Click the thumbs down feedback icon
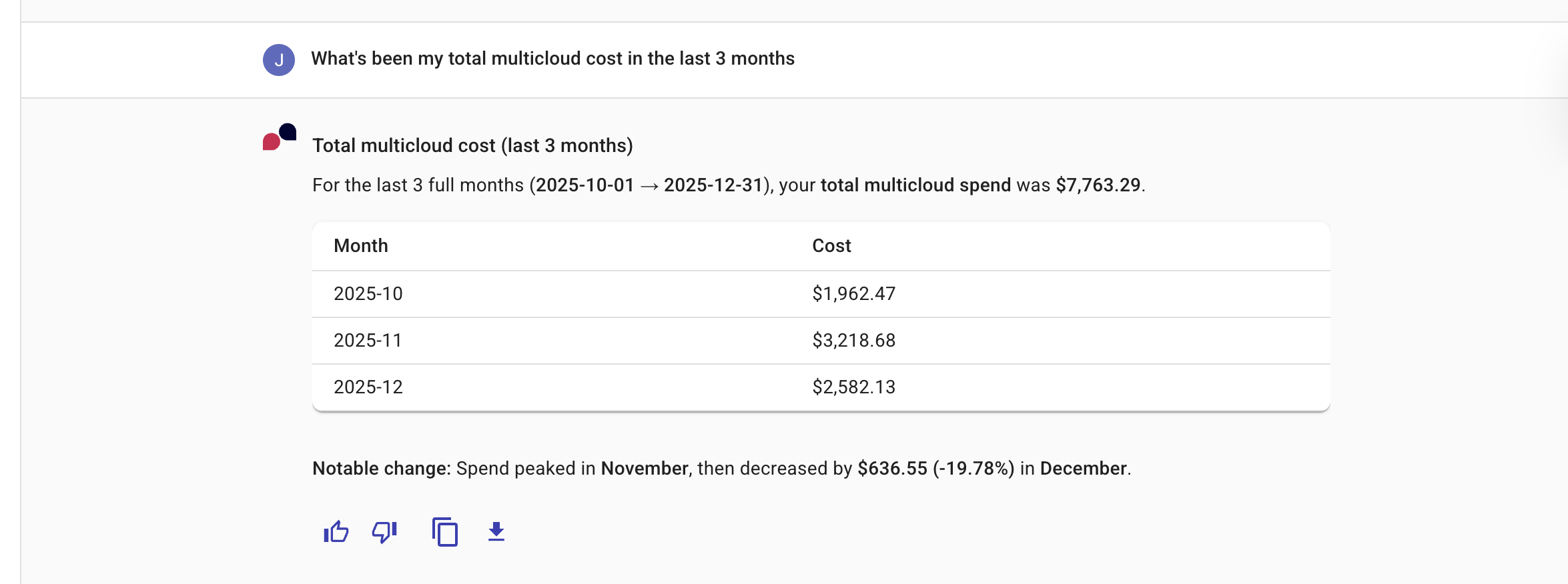 point(384,532)
